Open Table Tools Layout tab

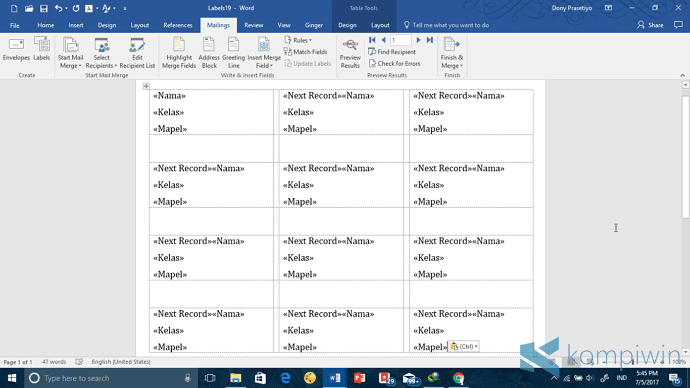380,25
